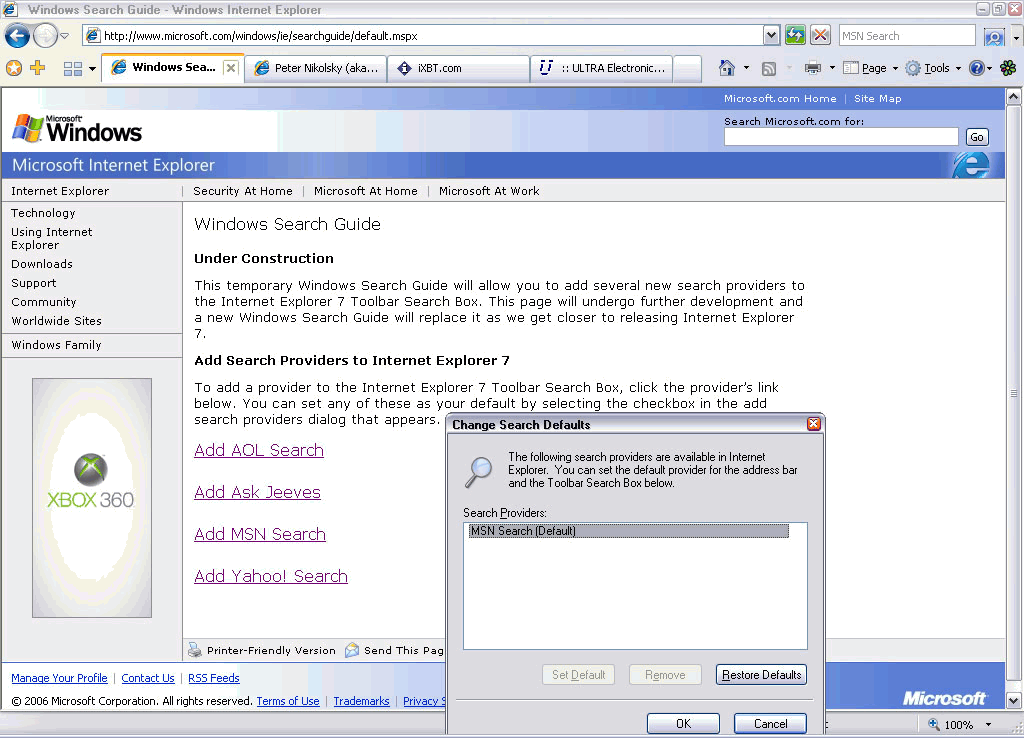Switch to ULTRA Electronics tab
Image resolution: width=1024 pixels, height=738 pixels.
click(x=601, y=68)
